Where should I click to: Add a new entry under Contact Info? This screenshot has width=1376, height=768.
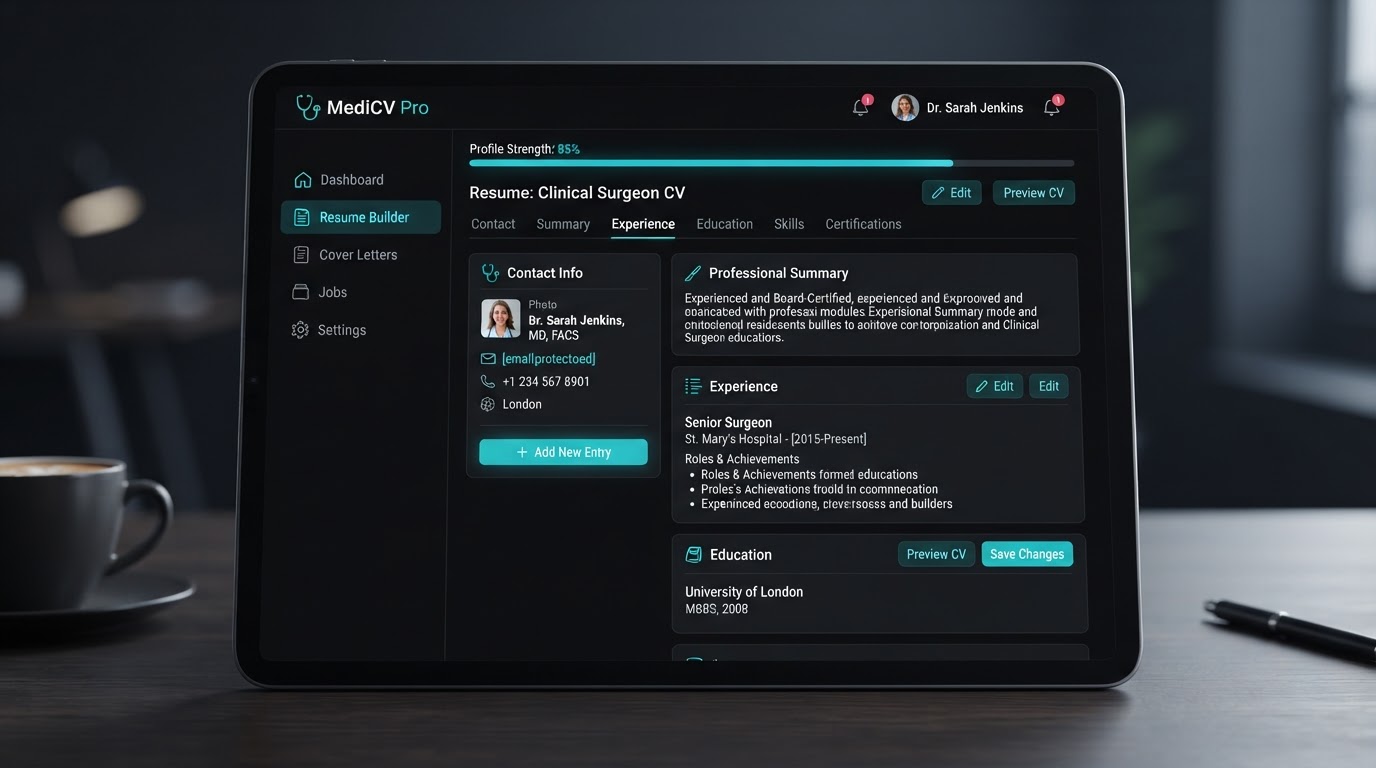coord(563,452)
